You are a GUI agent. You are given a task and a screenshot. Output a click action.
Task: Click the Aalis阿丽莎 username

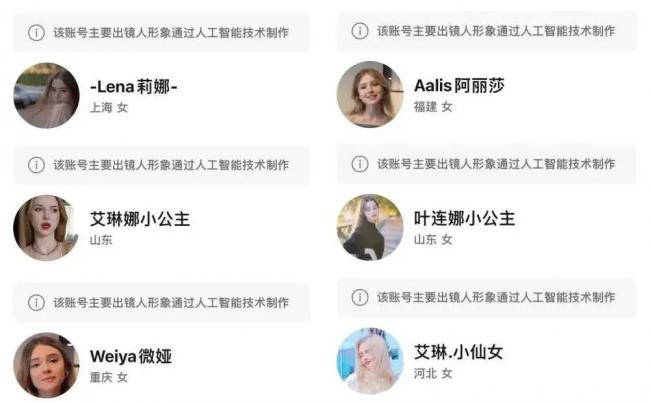tap(459, 85)
